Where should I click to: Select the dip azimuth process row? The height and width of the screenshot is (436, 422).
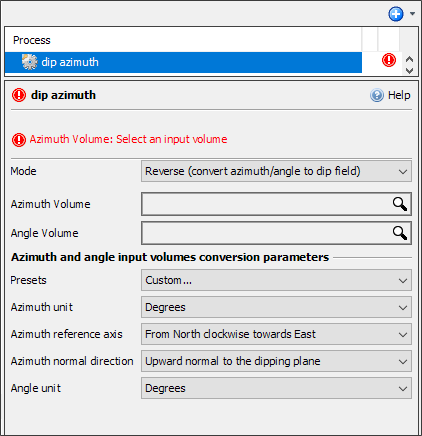coord(183,62)
